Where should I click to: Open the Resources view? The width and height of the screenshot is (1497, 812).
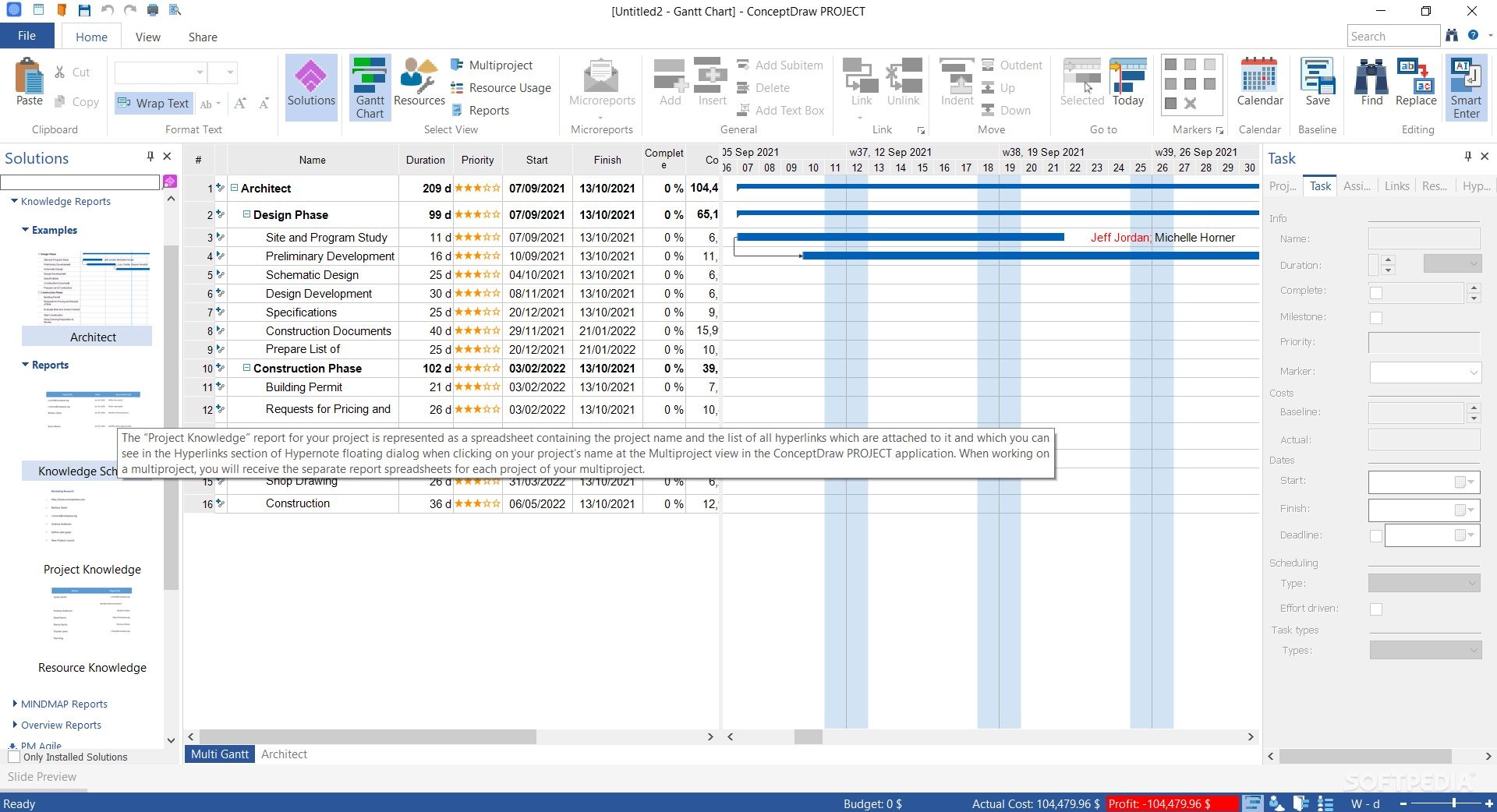click(x=419, y=83)
